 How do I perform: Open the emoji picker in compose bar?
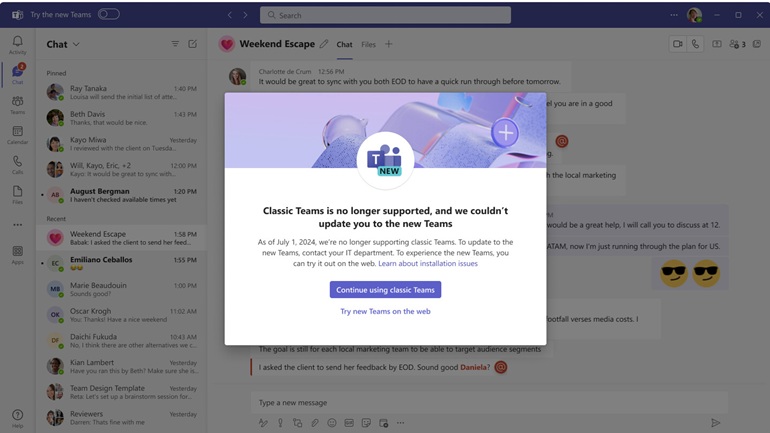[x=332, y=423]
